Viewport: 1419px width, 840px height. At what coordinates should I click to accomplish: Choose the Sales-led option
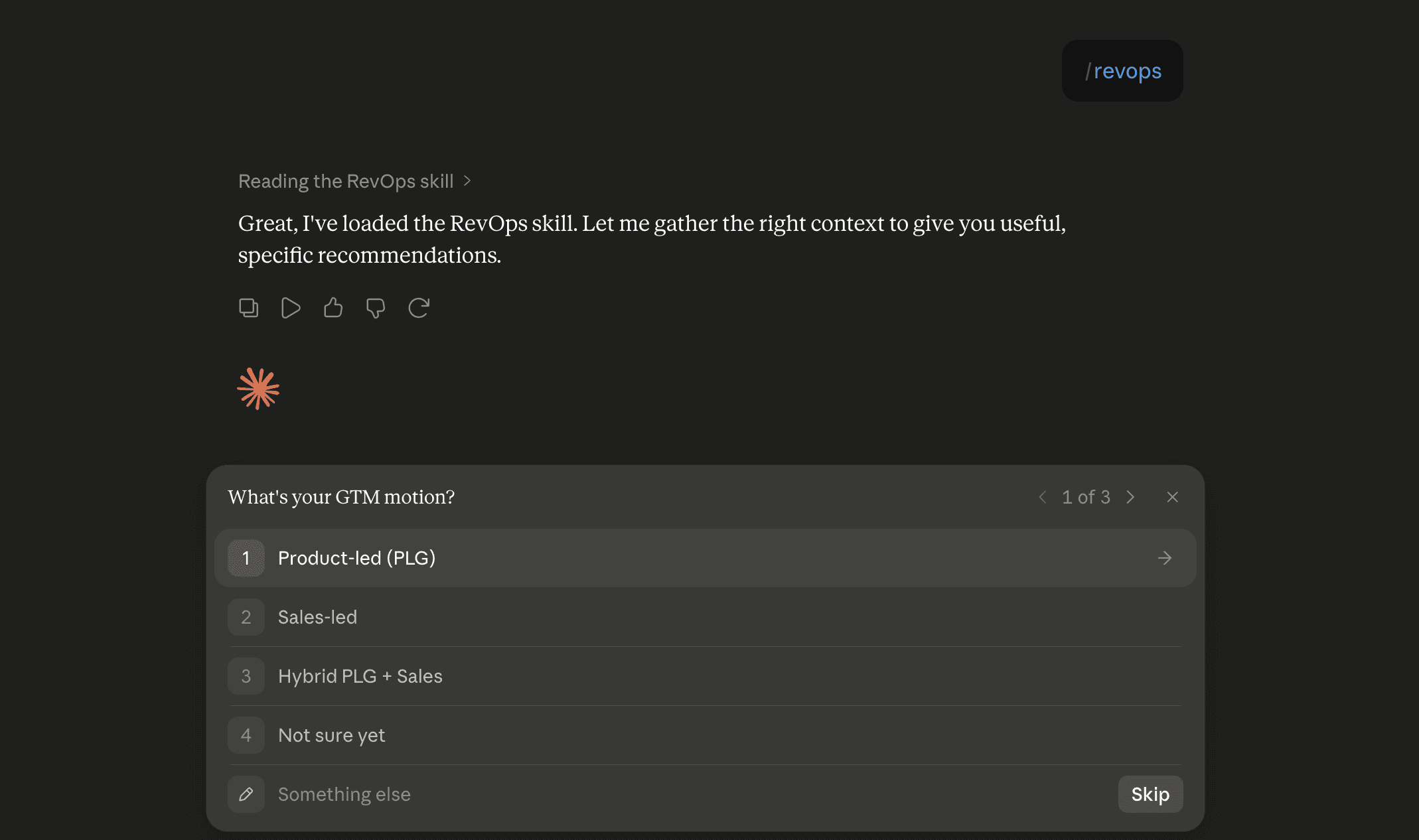[705, 617]
